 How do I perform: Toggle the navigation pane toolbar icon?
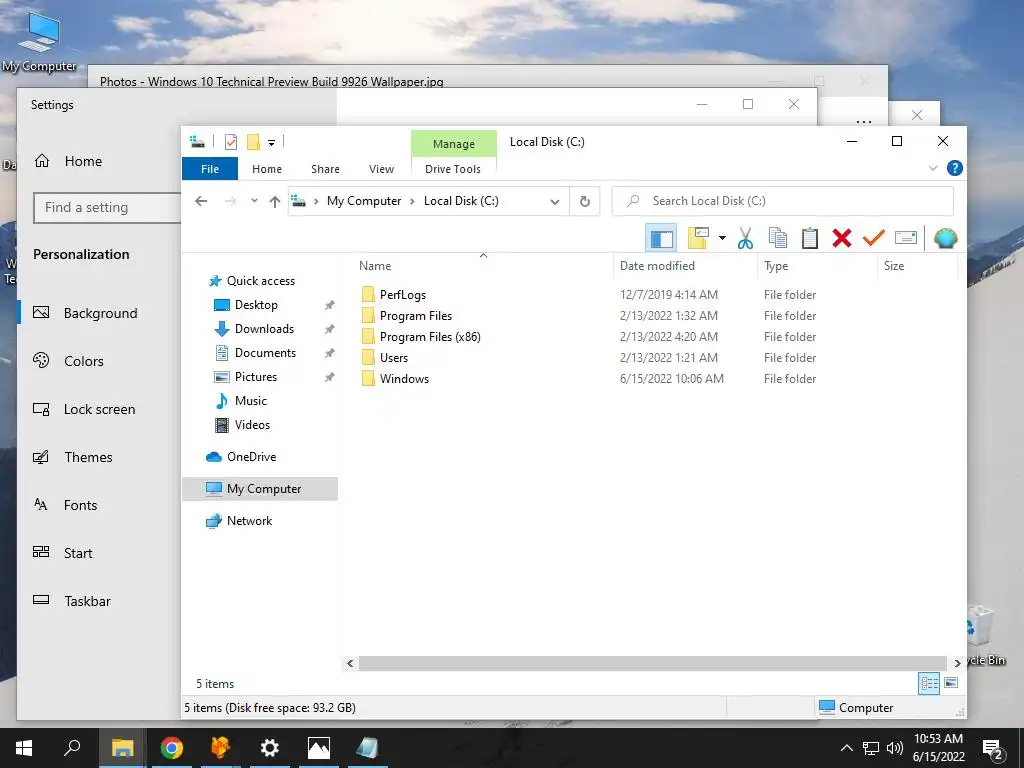(x=661, y=238)
